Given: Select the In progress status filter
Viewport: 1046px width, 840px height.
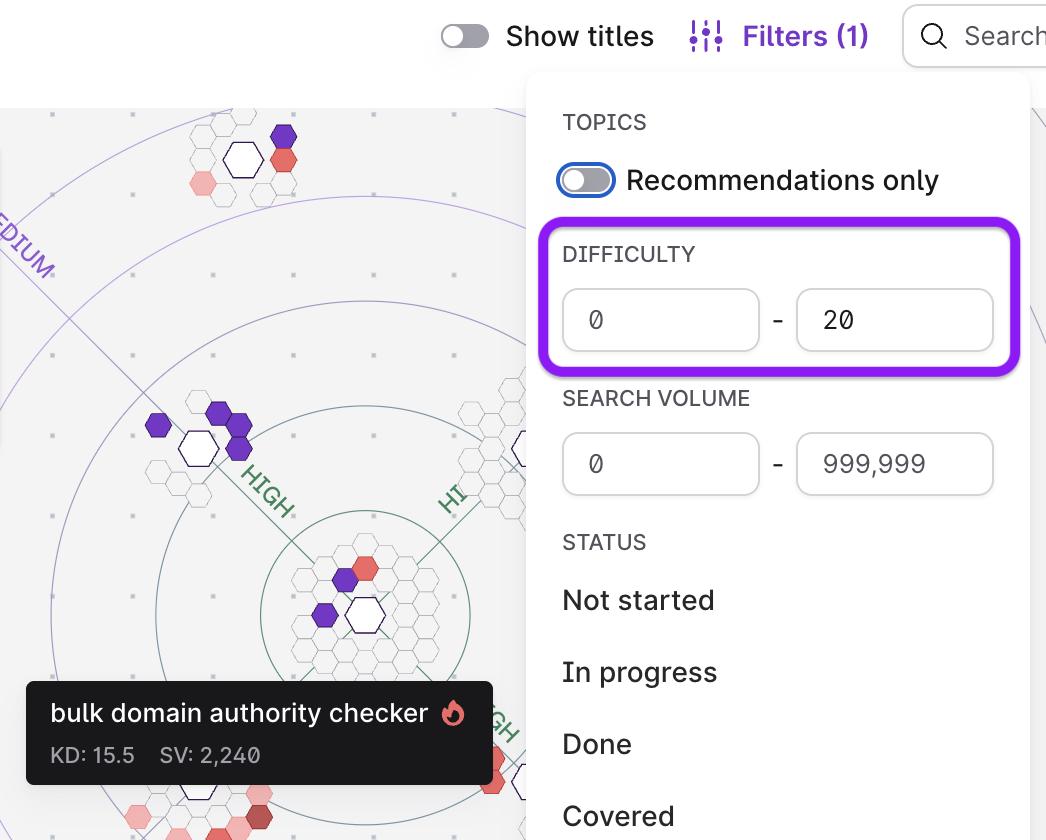Looking at the screenshot, I should (x=639, y=672).
